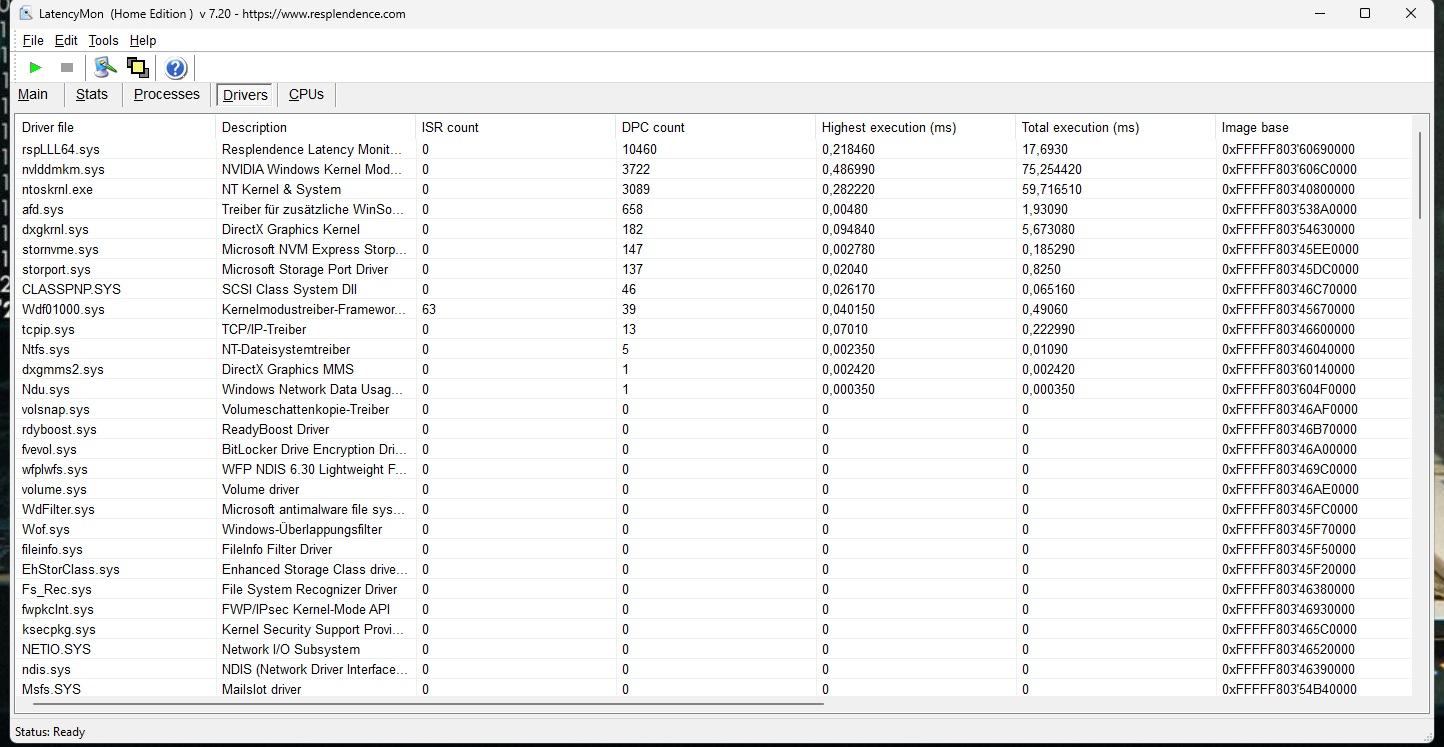1444x747 pixels.
Task: Sort by the Image base column header
Action: pos(1314,127)
